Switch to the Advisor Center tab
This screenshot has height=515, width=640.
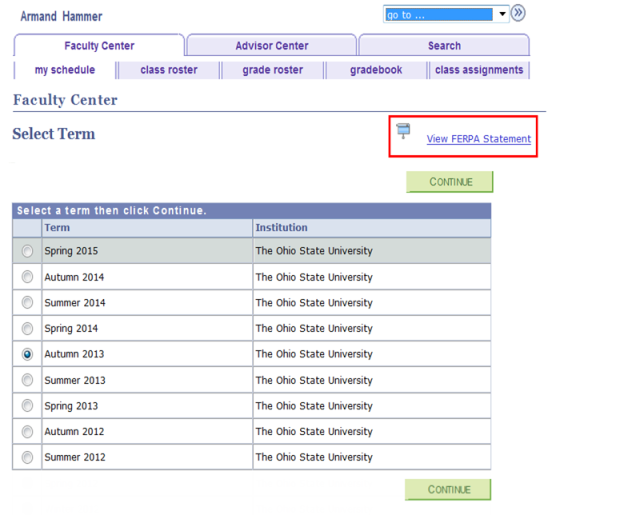click(272, 45)
